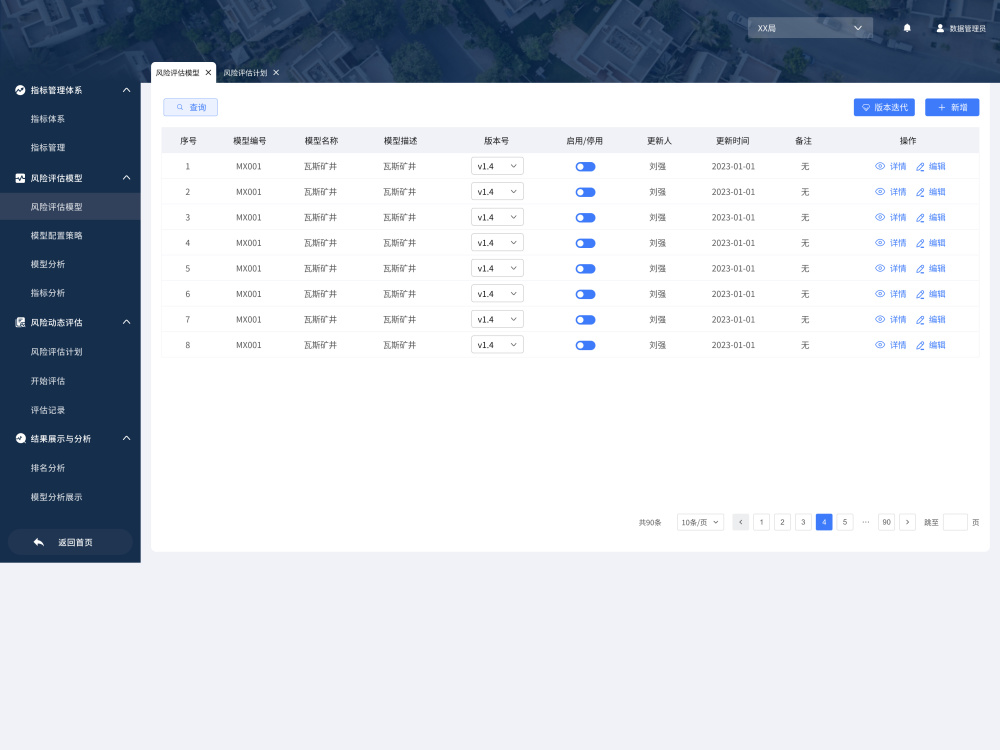The height and width of the screenshot is (750, 1000).
Task: Open the v1.4 version dropdown in row 2
Action: pos(497,191)
